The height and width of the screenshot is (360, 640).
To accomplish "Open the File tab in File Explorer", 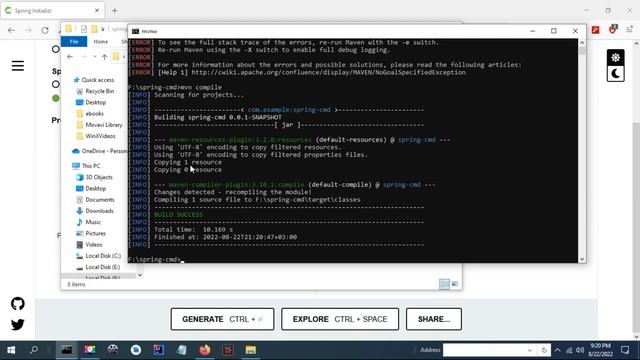I will click(74, 42).
